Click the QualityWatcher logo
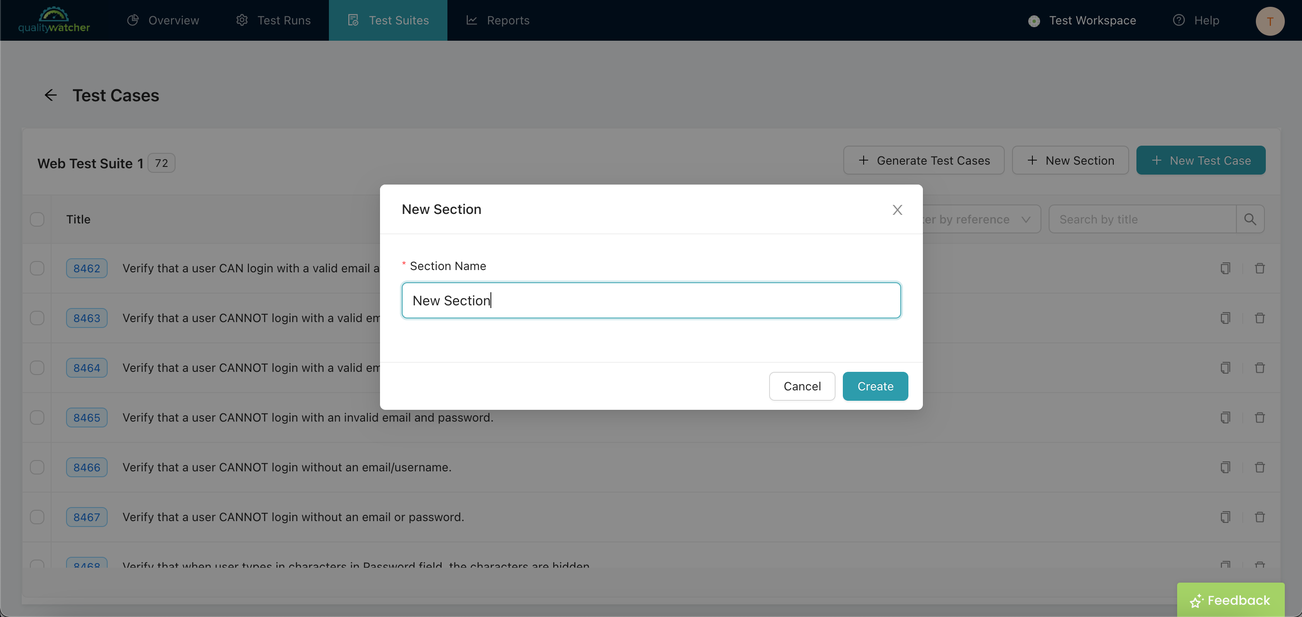Image resolution: width=1302 pixels, height=617 pixels. pyautogui.click(x=54, y=19)
